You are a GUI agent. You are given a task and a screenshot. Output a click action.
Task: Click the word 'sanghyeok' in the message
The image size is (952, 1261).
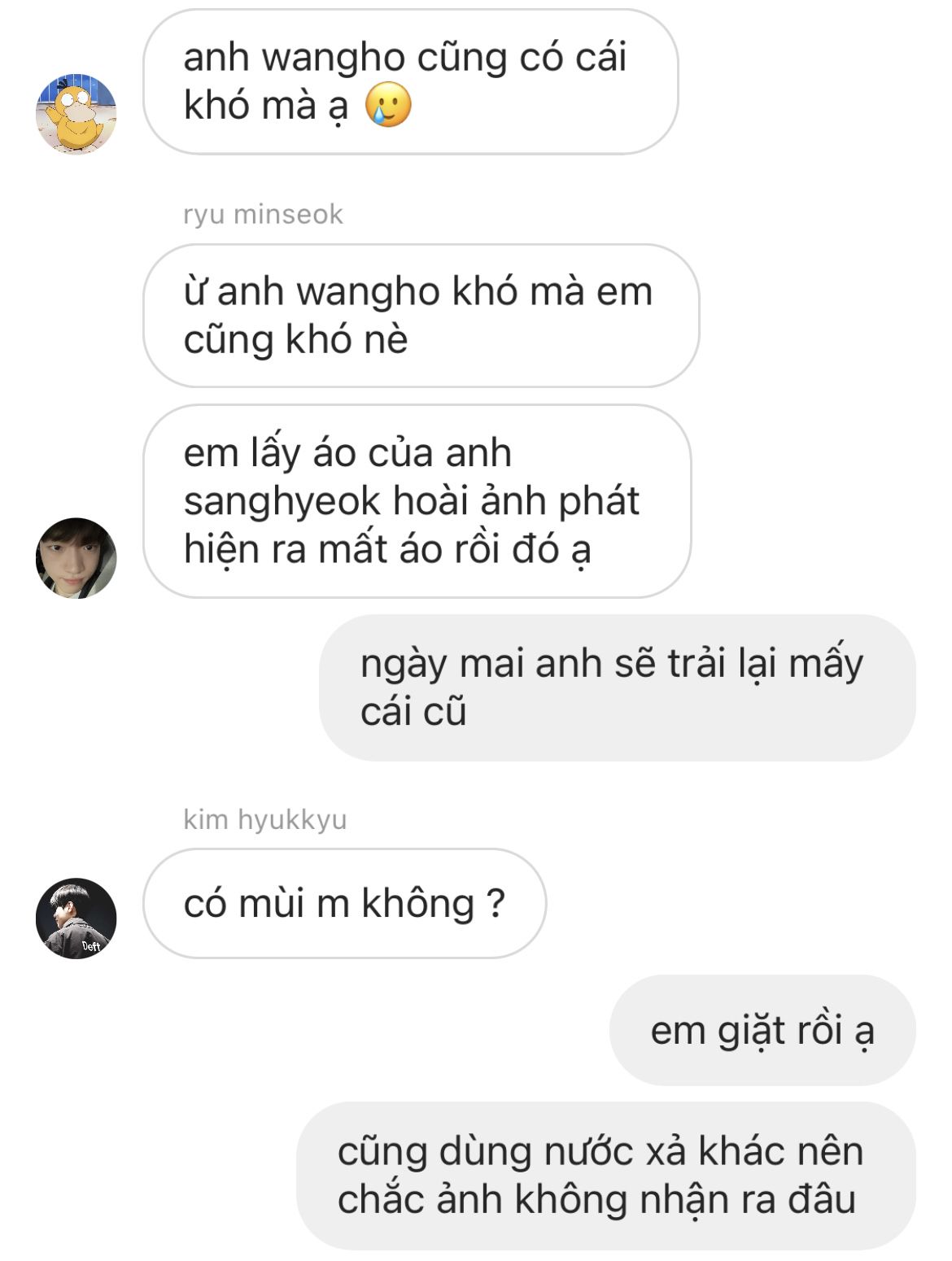(x=282, y=502)
